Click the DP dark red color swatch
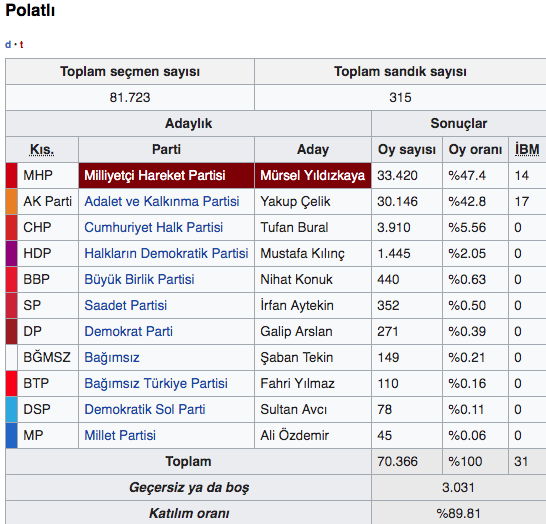The width and height of the screenshot is (546, 524). [11, 331]
